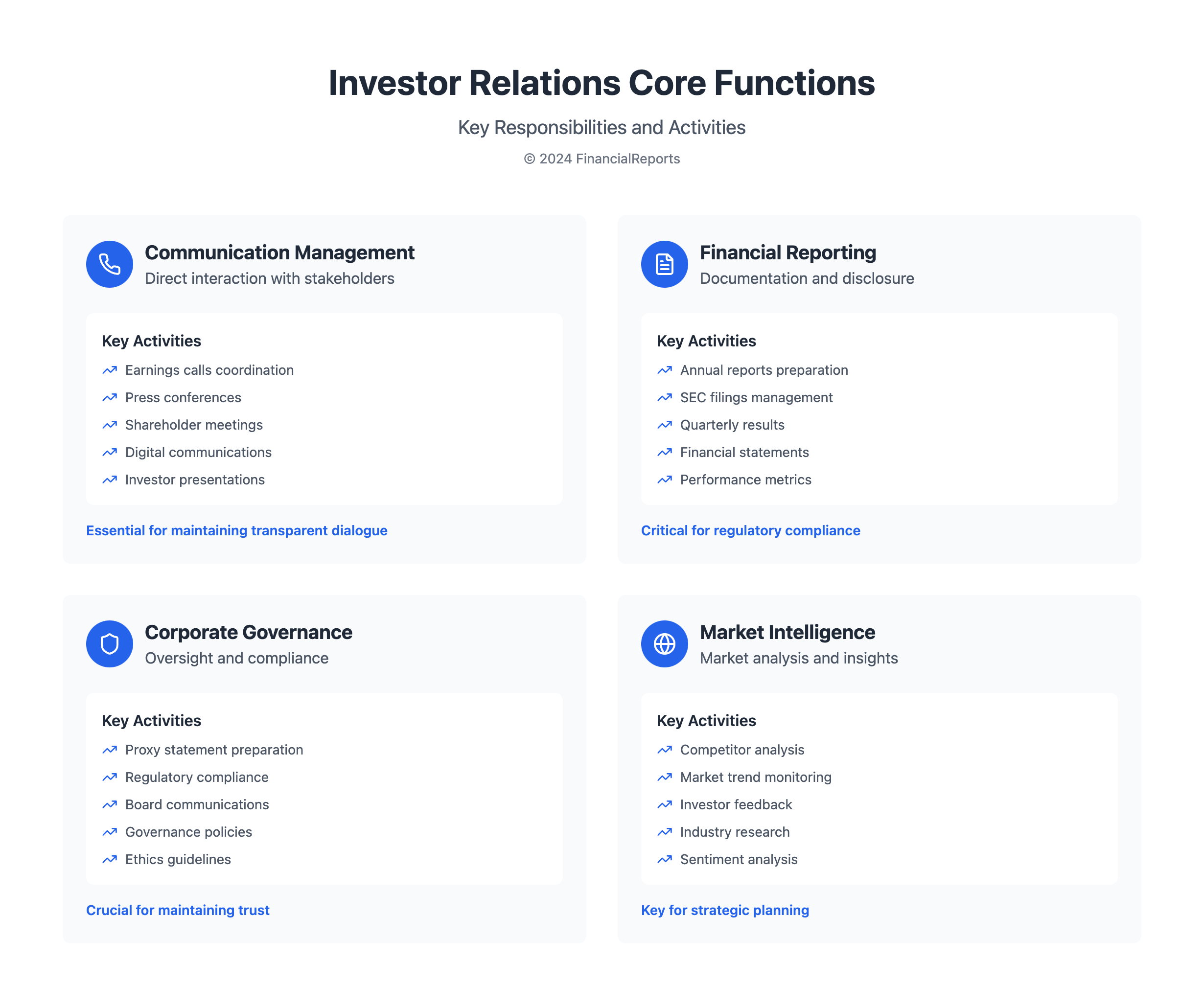This screenshot has height=1006, width=1204.
Task: Click the copyright symbol before 2024 FinancialReports
Action: pyautogui.click(x=529, y=159)
